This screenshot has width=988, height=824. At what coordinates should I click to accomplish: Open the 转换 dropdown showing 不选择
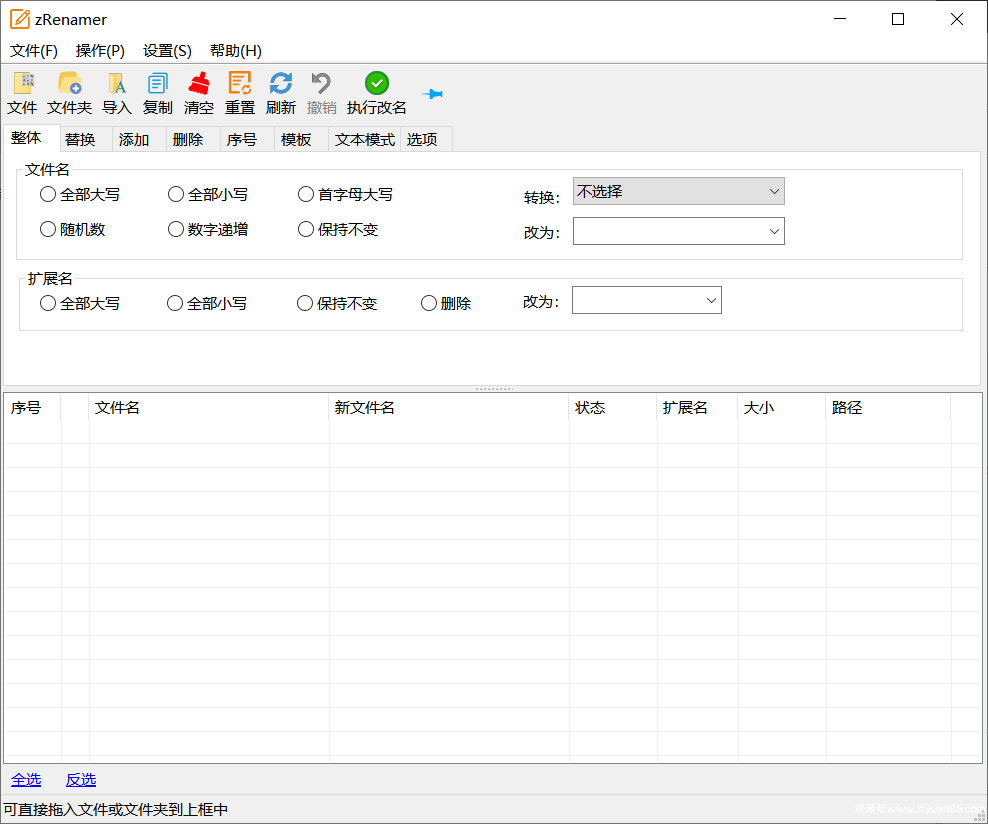click(x=678, y=191)
